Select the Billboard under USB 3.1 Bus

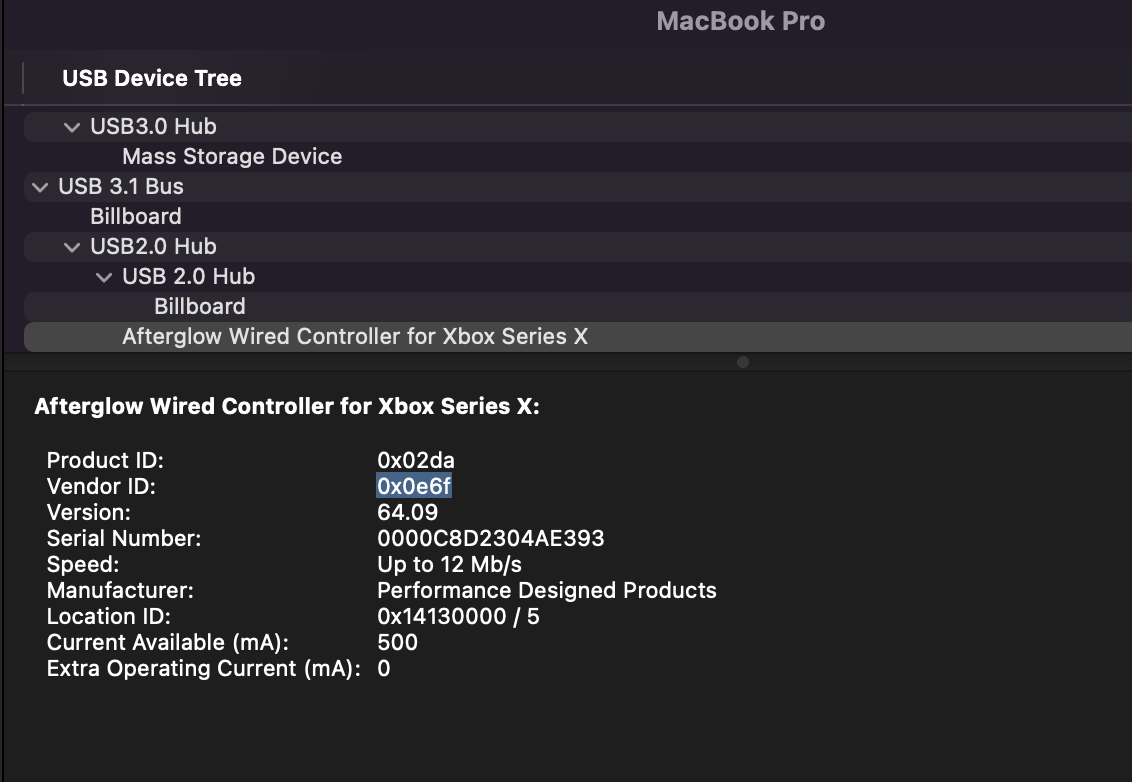point(135,216)
